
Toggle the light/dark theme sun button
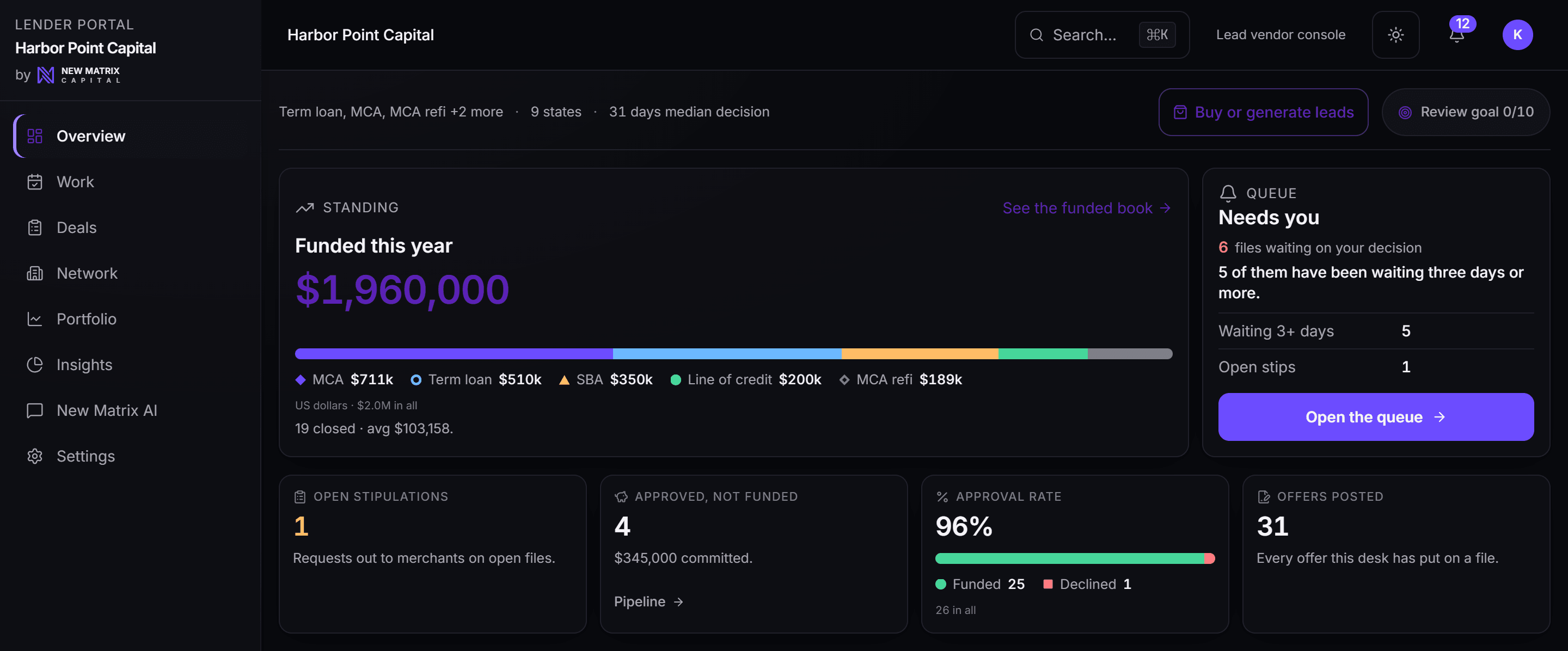tap(1395, 35)
